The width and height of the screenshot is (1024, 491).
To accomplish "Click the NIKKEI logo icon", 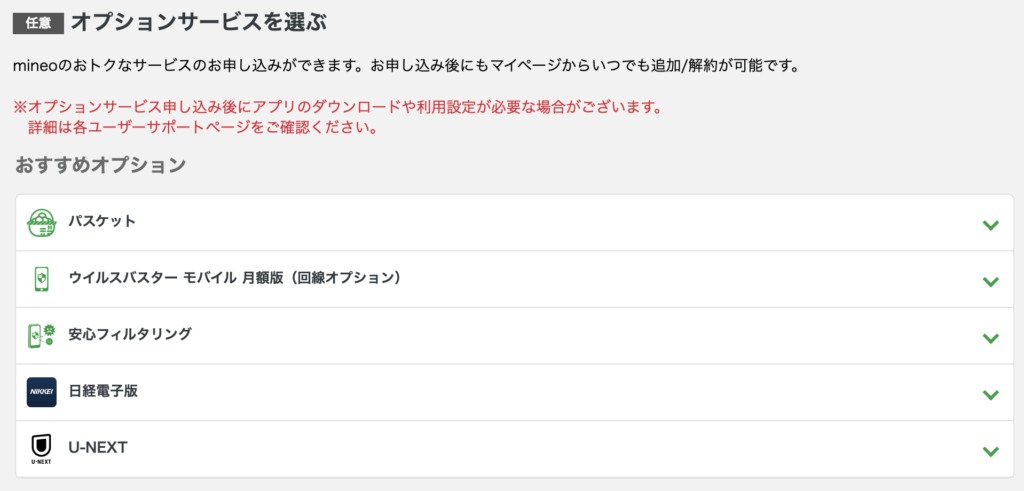I will point(41,392).
